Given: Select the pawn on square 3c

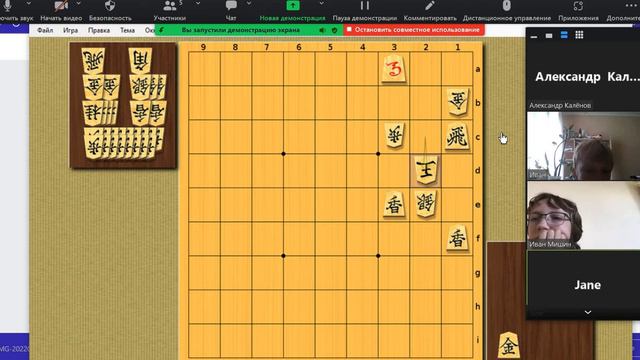Looking at the screenshot, I should (x=394, y=135).
